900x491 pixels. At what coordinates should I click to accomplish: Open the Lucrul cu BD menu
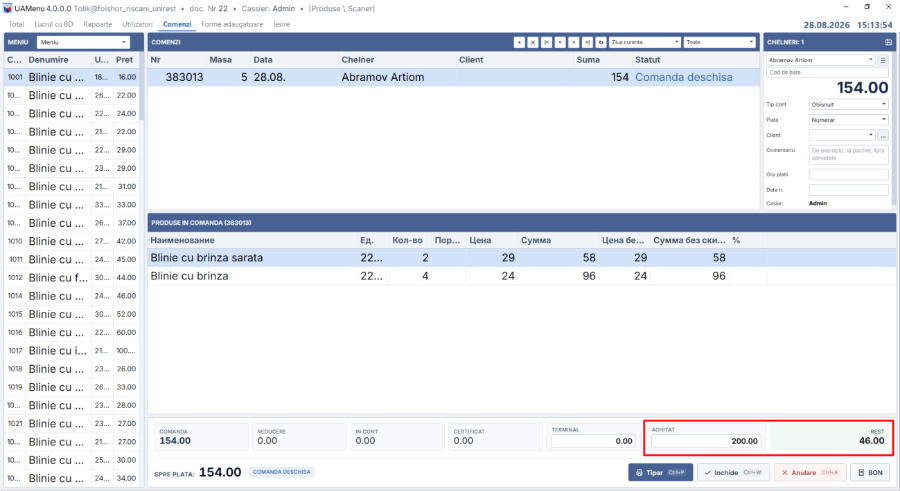[53, 24]
